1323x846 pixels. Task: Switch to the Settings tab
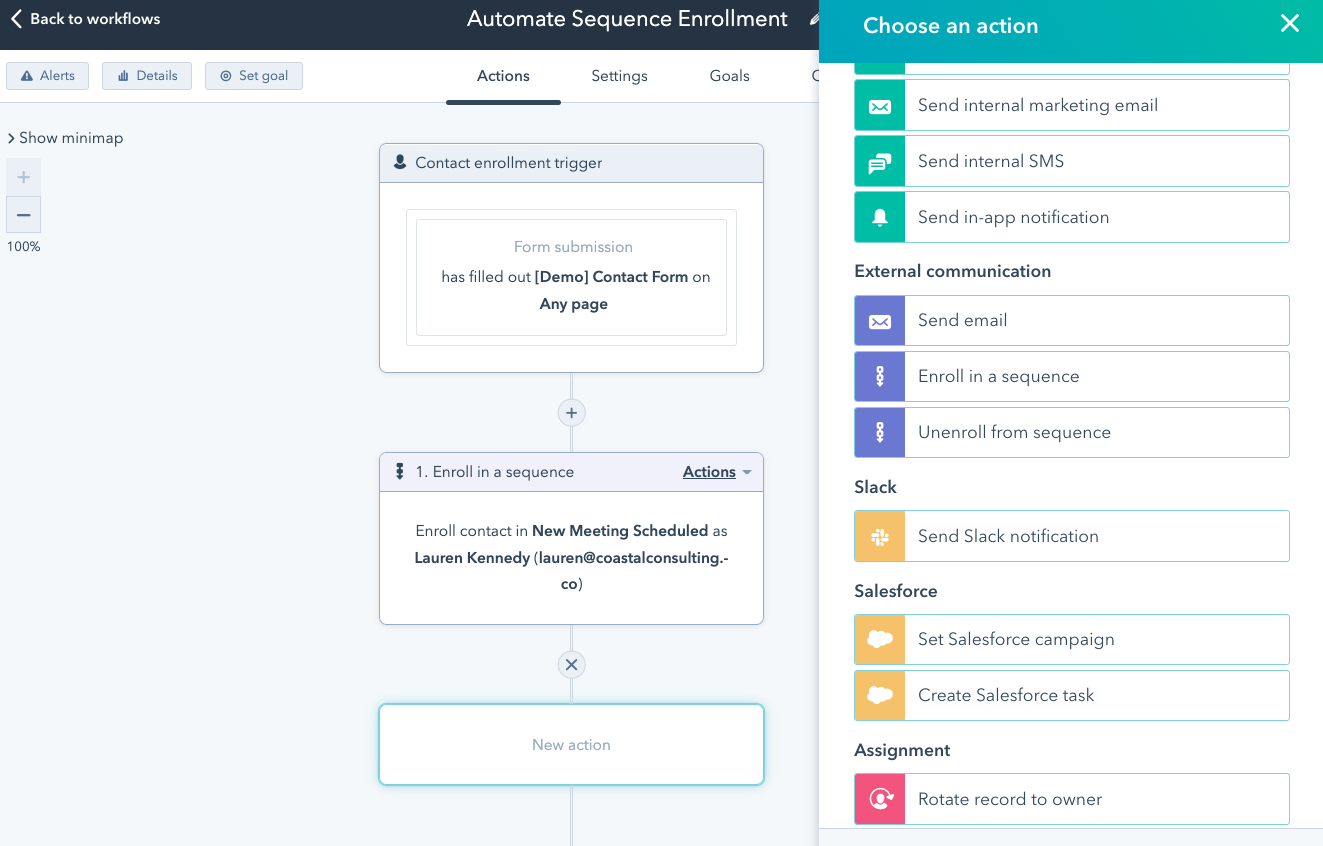pyautogui.click(x=619, y=76)
